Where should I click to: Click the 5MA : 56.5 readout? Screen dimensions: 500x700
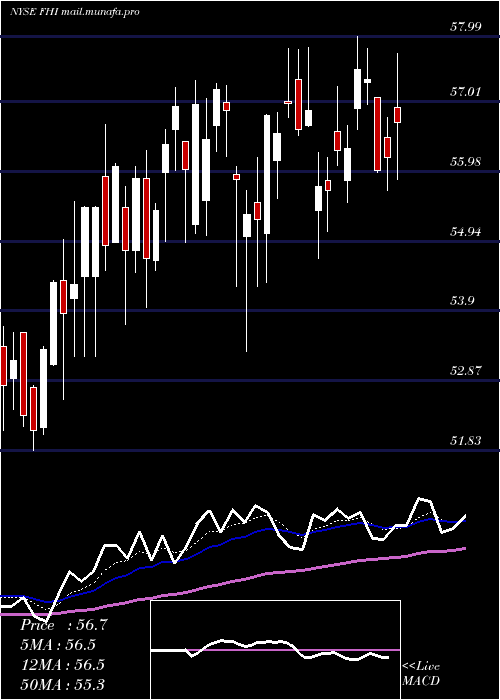click(x=58, y=645)
